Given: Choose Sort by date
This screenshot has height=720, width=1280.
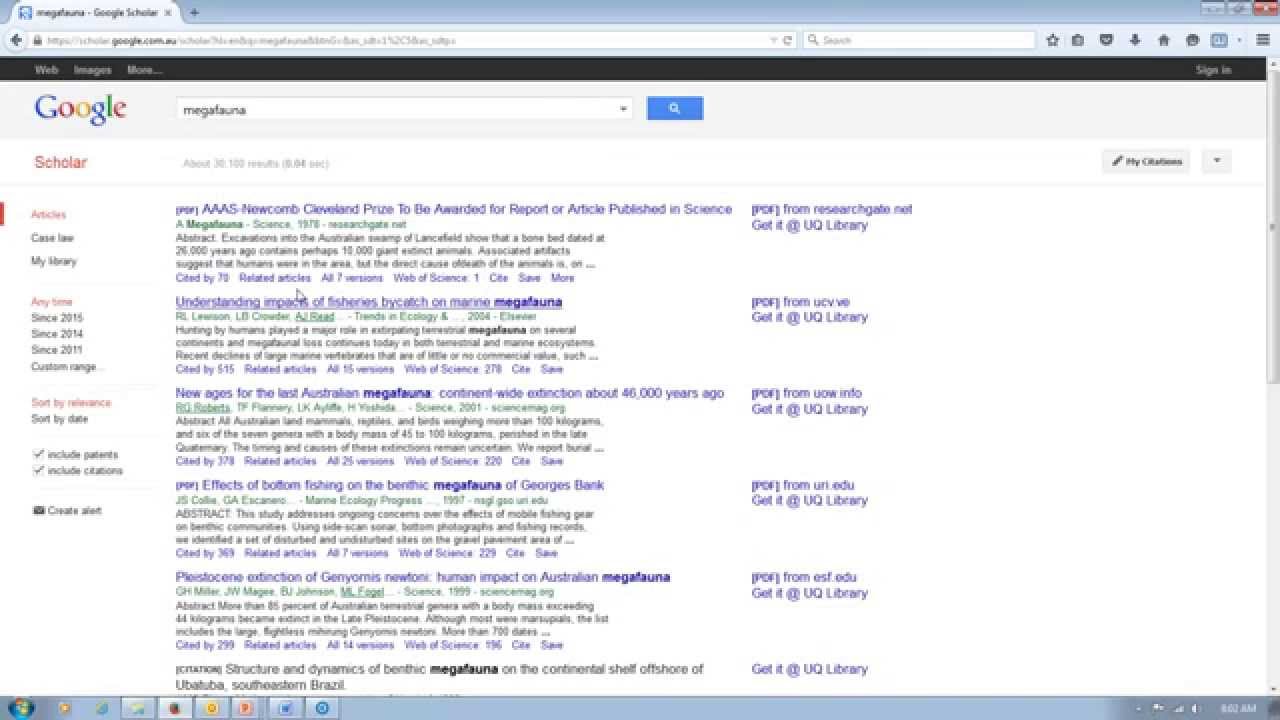Looking at the screenshot, I should click(60, 419).
